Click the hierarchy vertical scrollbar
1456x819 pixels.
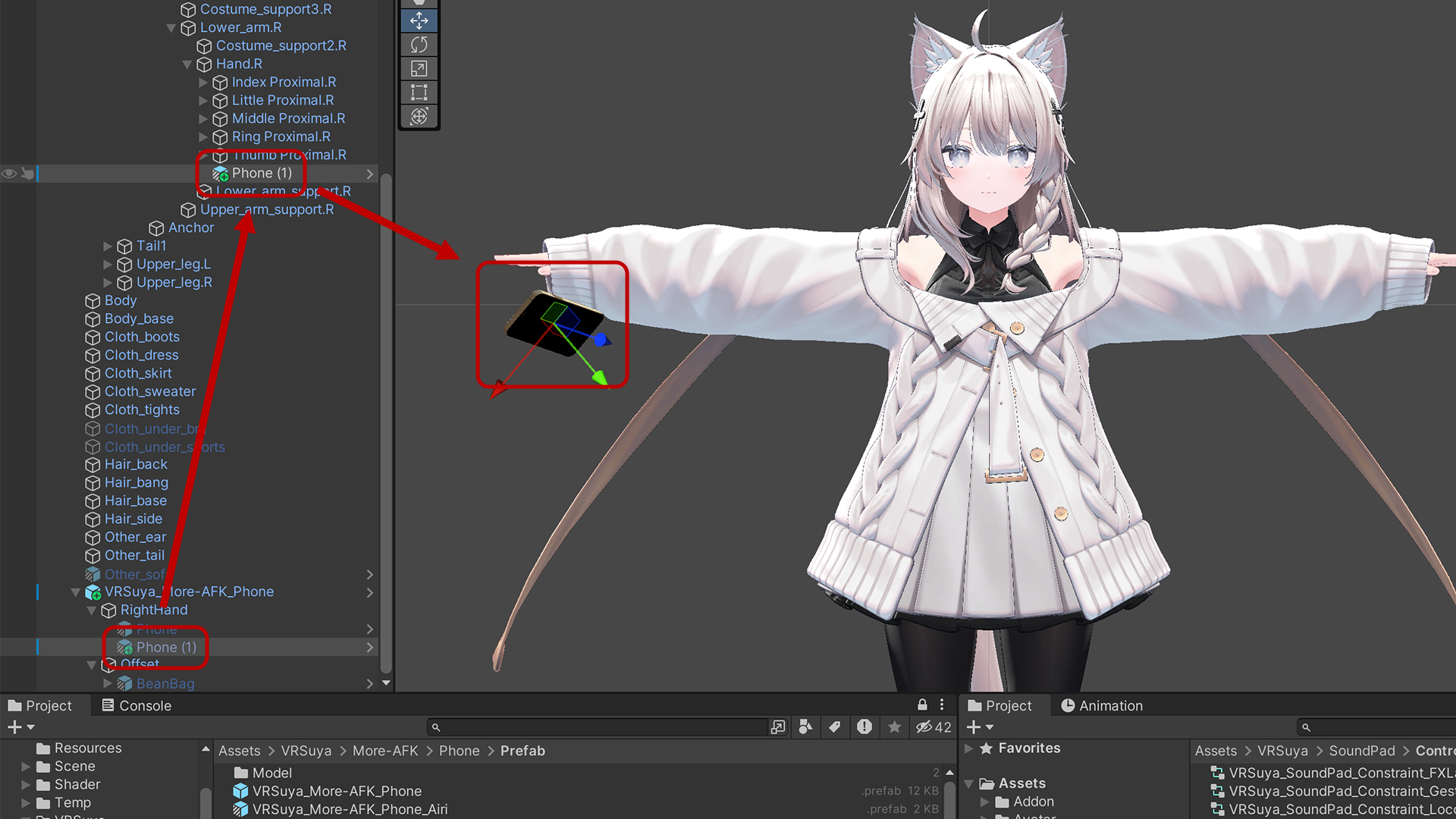pyautogui.click(x=386, y=425)
